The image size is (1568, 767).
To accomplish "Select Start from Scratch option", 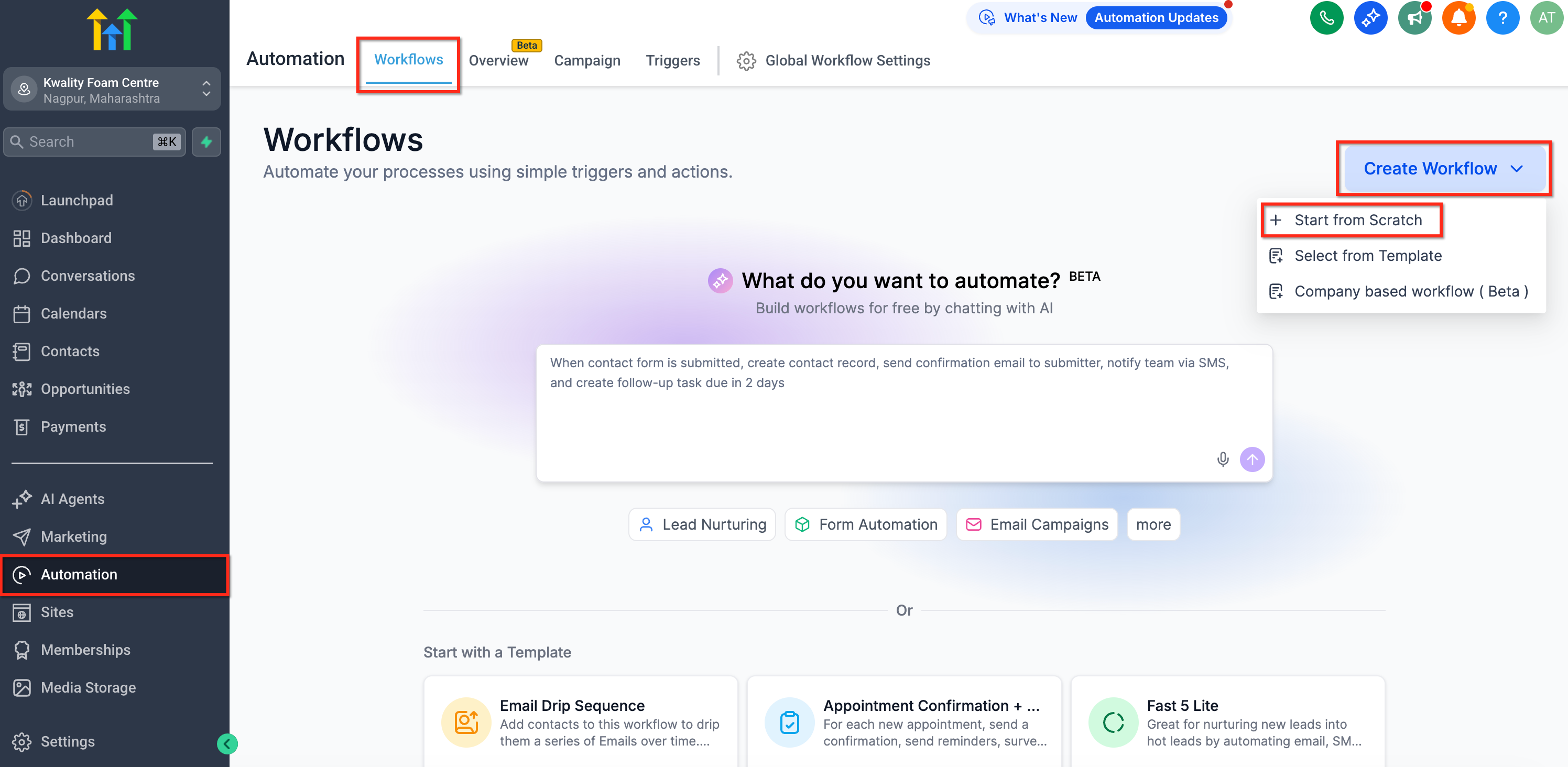I will pyautogui.click(x=1357, y=220).
